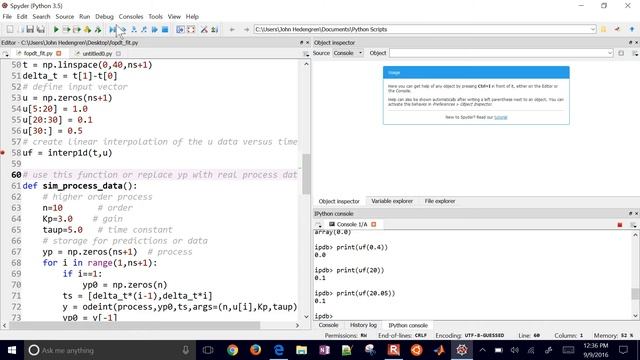This screenshot has height=360, width=640.
Task: Click the Run current line debugger icon
Action: [123, 29]
